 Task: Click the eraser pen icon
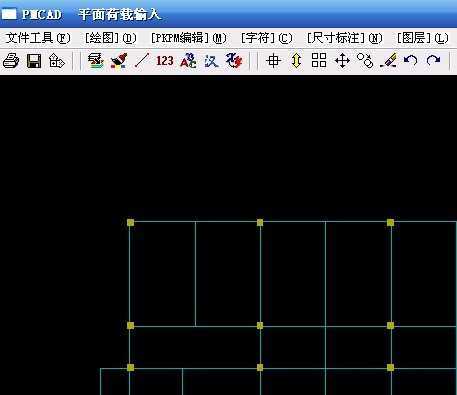(388, 61)
